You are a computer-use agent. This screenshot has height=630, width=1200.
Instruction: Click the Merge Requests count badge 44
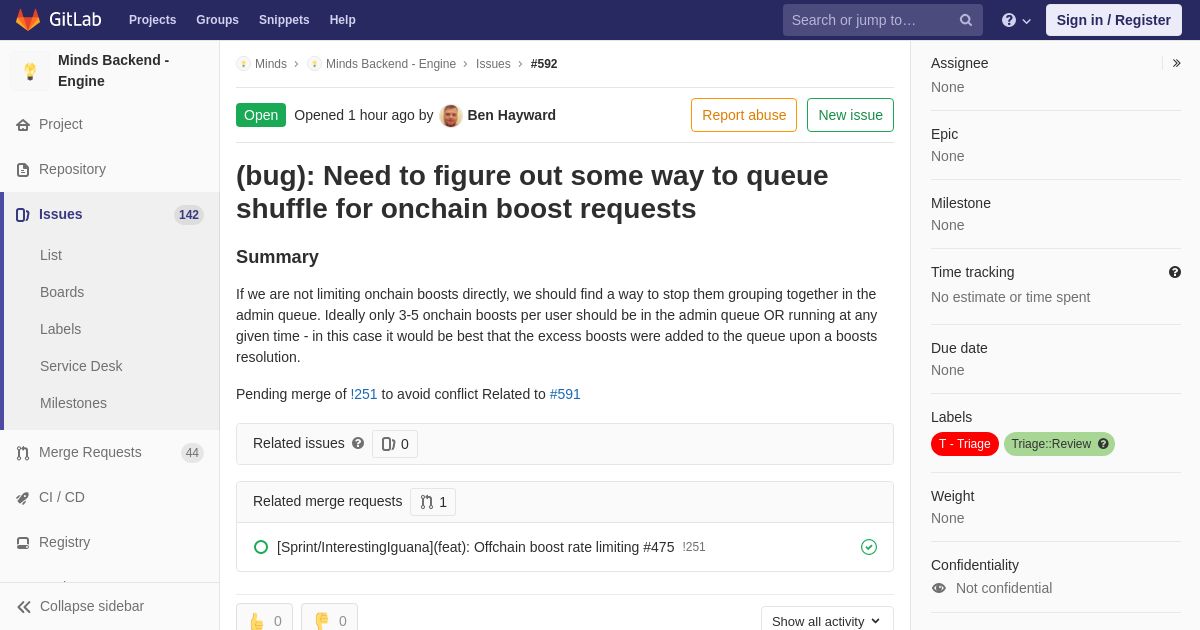[192, 453]
